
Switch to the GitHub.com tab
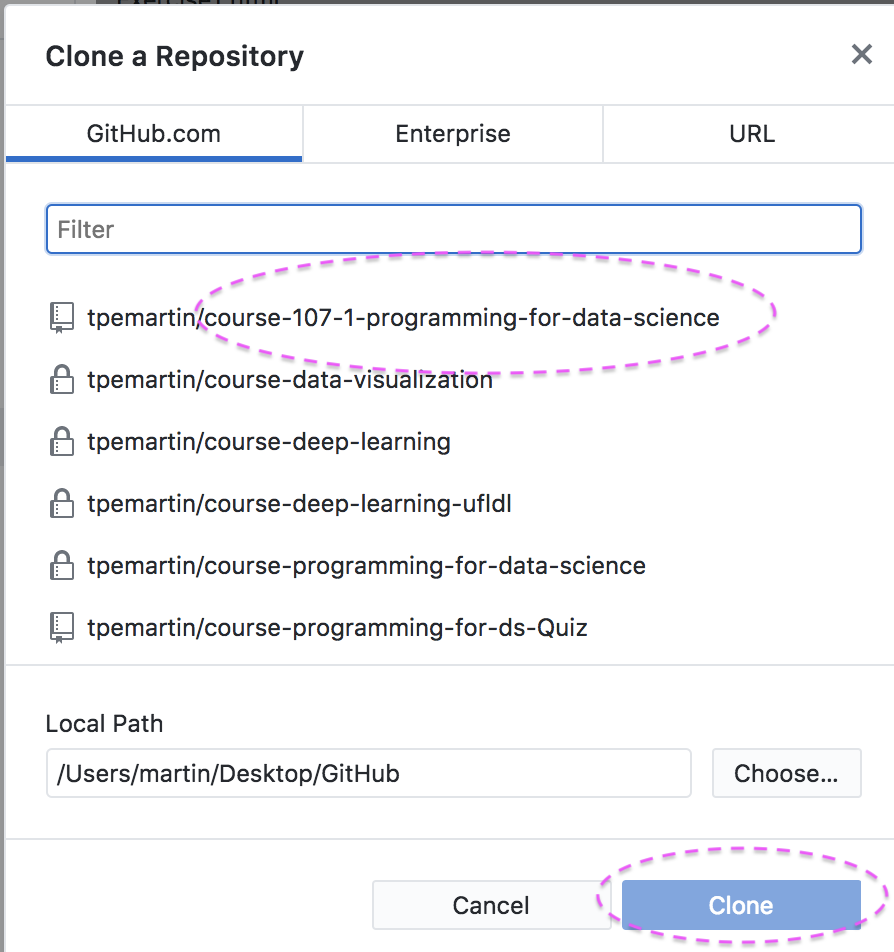click(154, 134)
